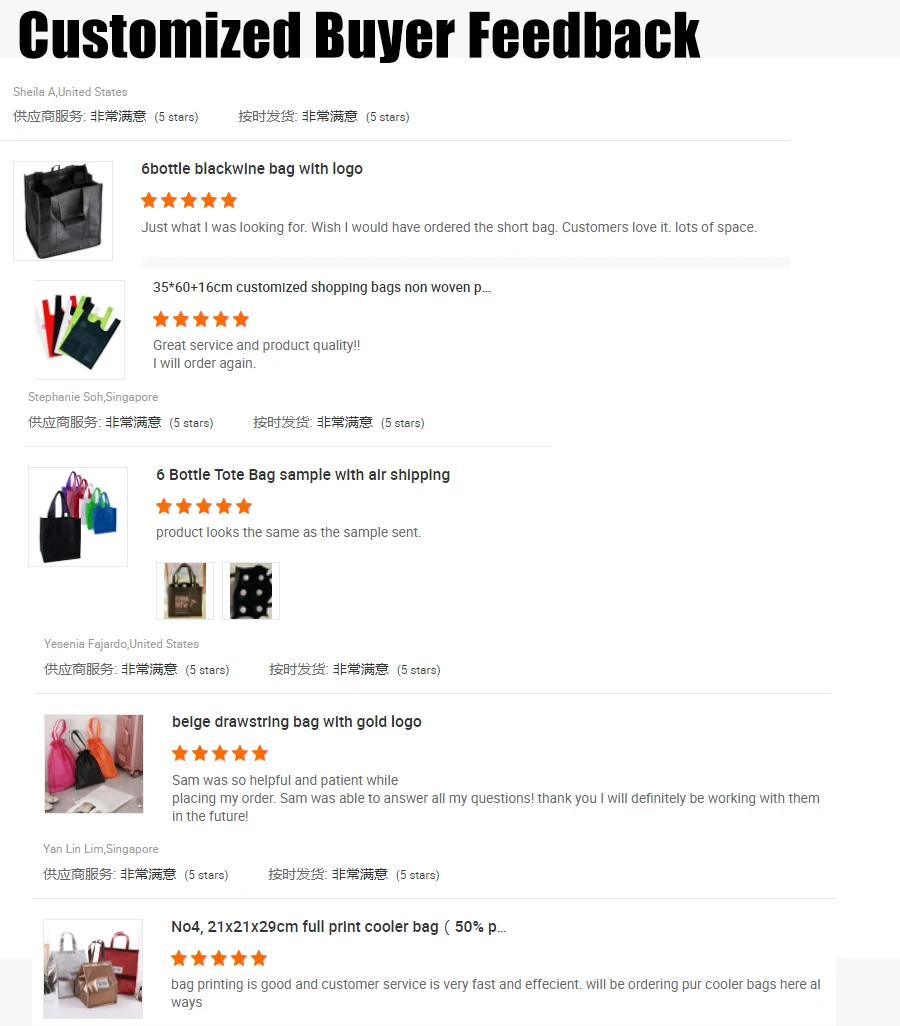
Task: Open the 6bottle blackwine bag thumbnail
Action: 63,211
